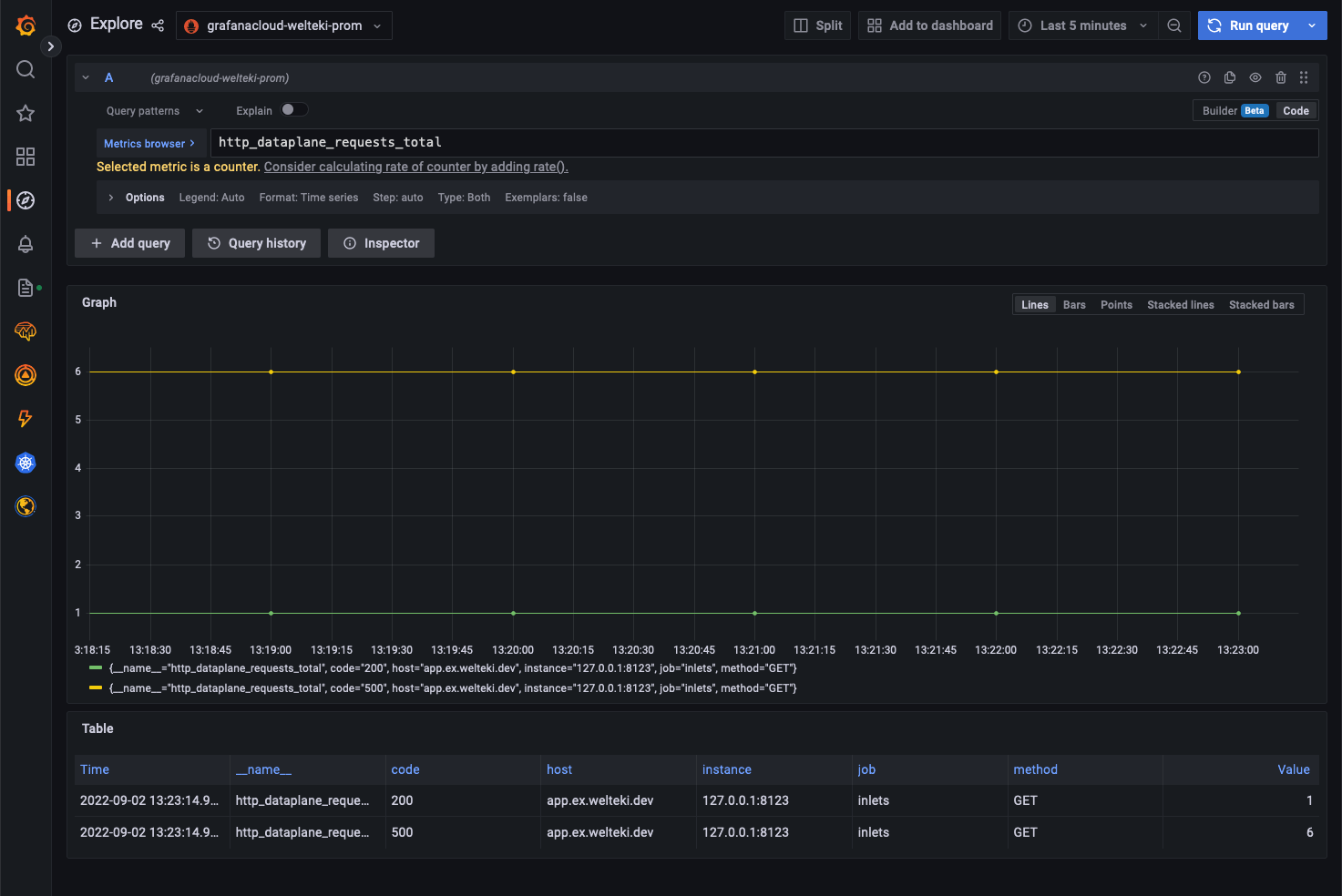1342x896 pixels.
Task: Open the Machine Learning icon in the sidebar
Action: (x=26, y=331)
